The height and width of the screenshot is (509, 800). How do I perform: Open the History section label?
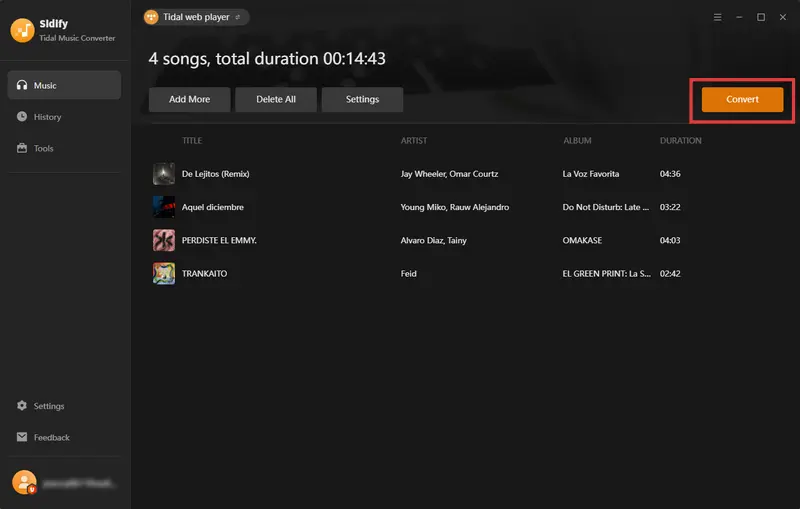click(x=47, y=117)
